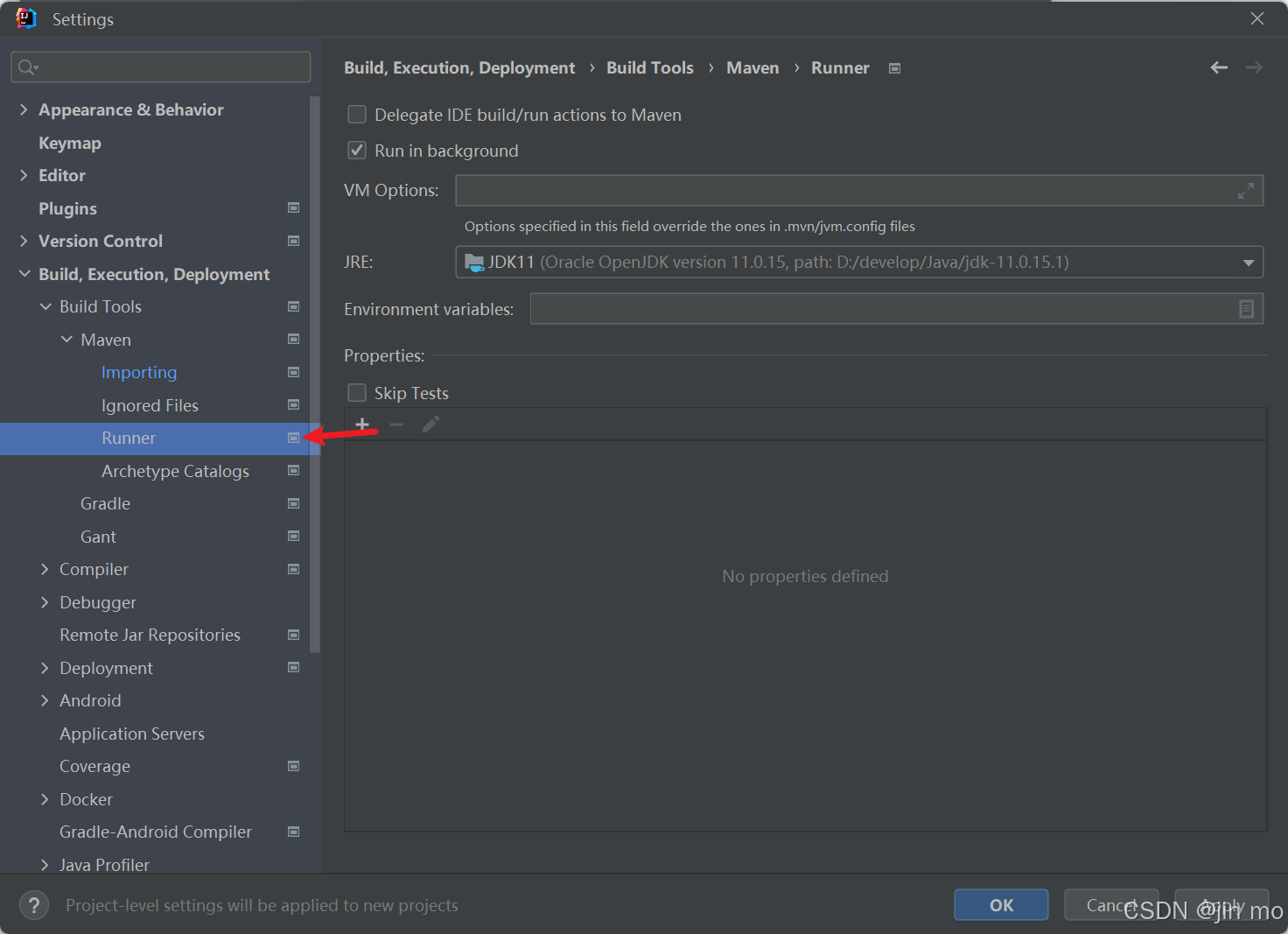Expand the Docker node
Viewport: 1288px width, 934px height.
pyautogui.click(x=45, y=799)
